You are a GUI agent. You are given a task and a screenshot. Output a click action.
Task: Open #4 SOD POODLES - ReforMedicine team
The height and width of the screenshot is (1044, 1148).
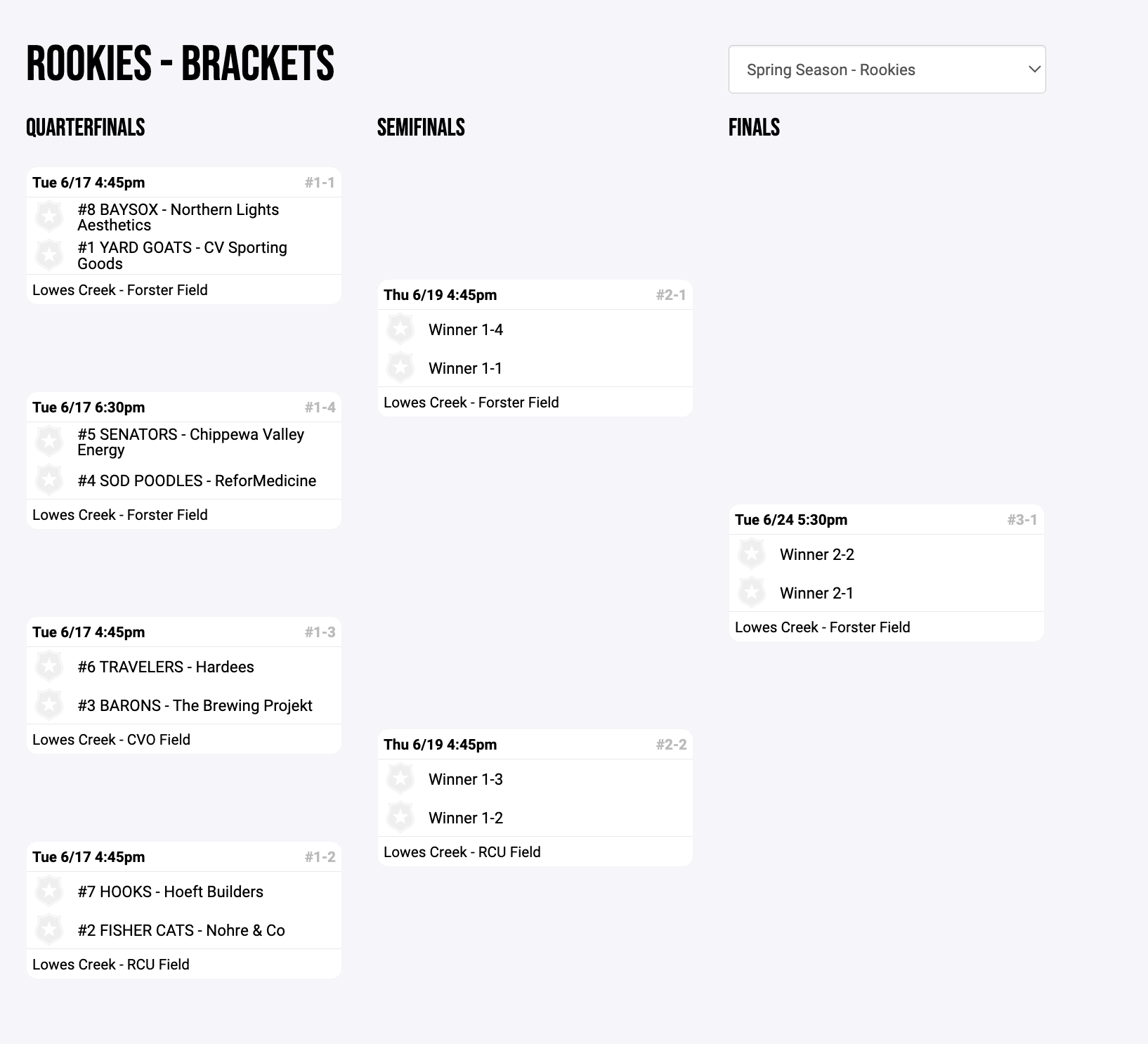tap(197, 481)
